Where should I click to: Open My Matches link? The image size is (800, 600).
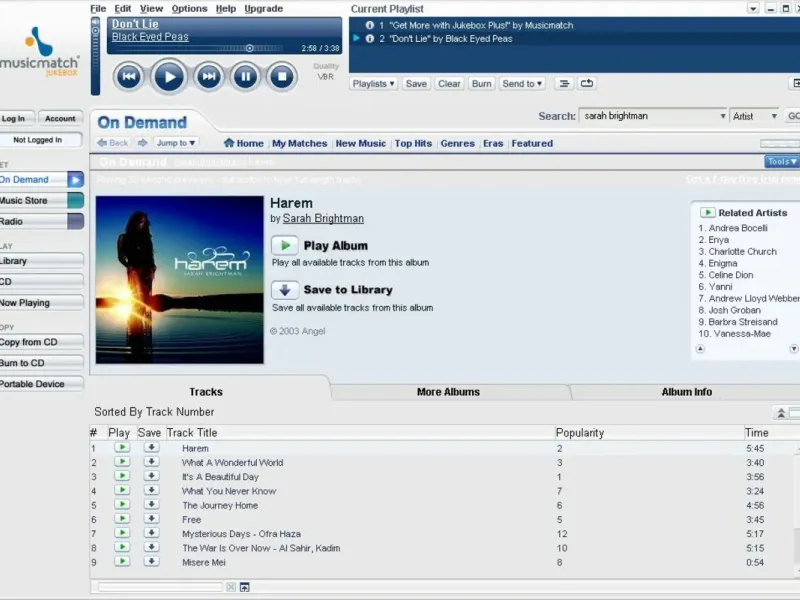(x=299, y=143)
